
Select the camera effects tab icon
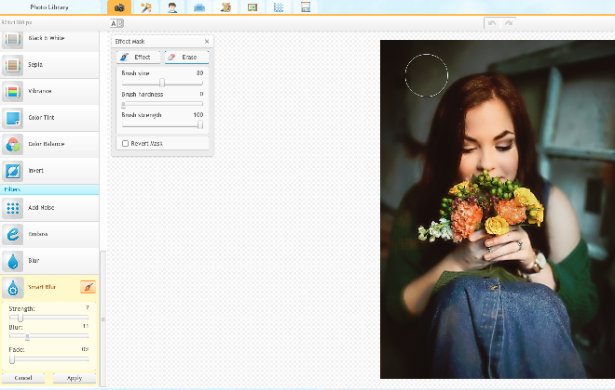click(x=119, y=7)
